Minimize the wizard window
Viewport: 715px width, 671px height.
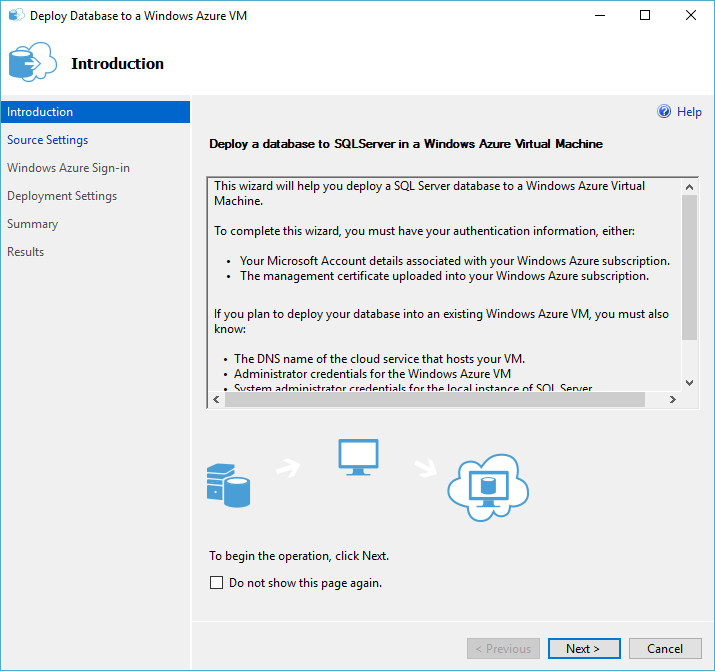point(600,15)
